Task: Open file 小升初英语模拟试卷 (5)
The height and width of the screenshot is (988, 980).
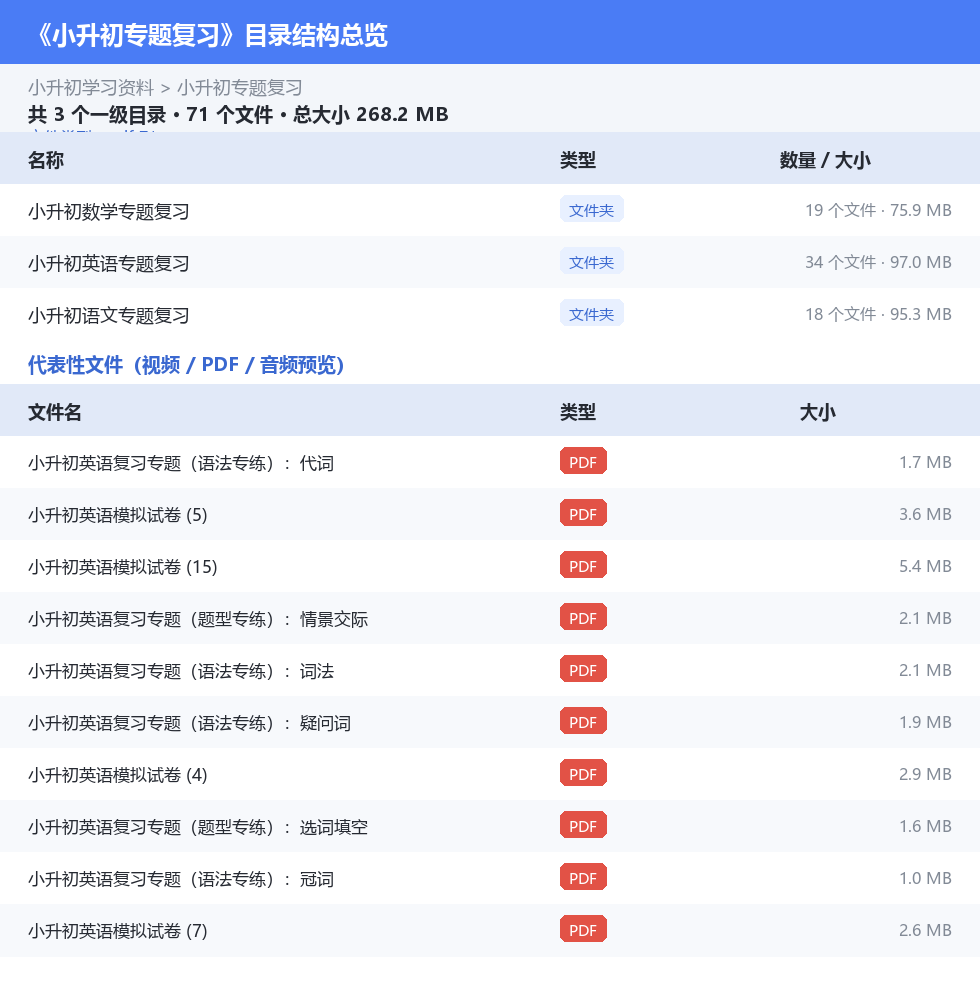Action: click(x=118, y=515)
